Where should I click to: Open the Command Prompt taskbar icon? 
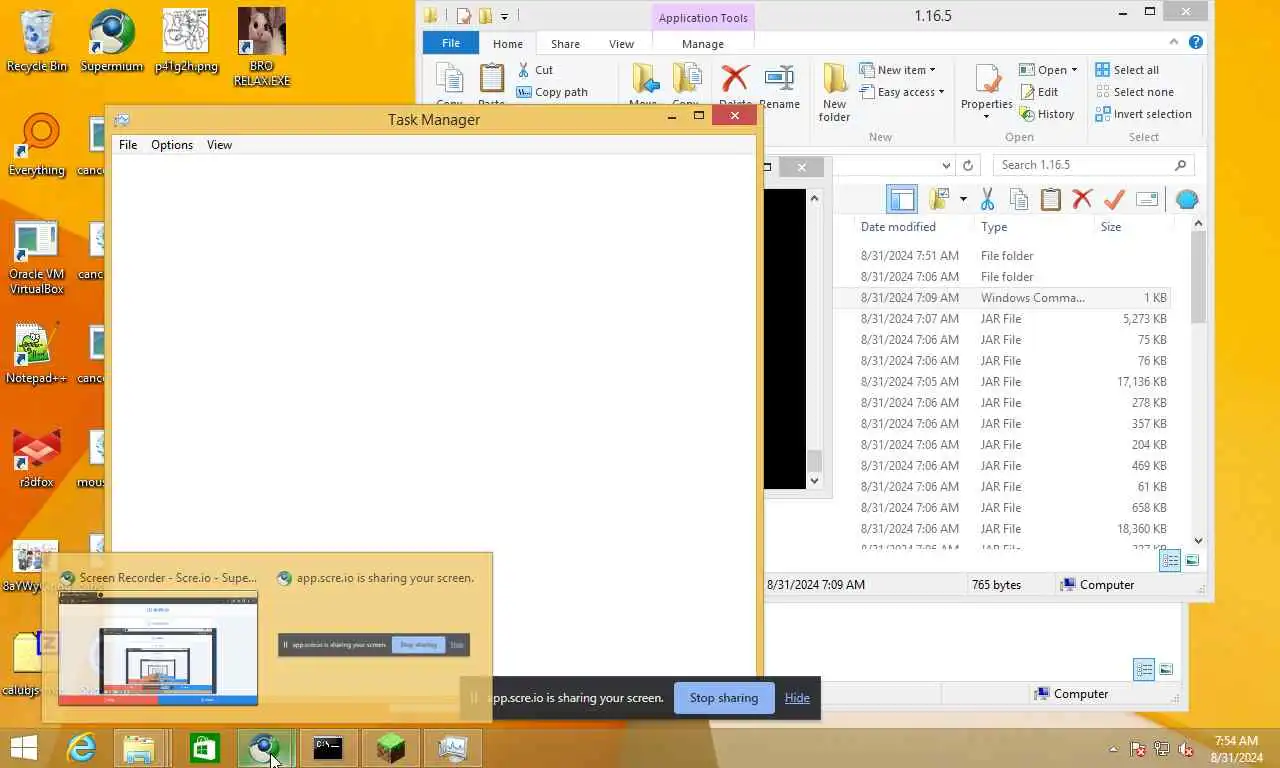point(328,747)
